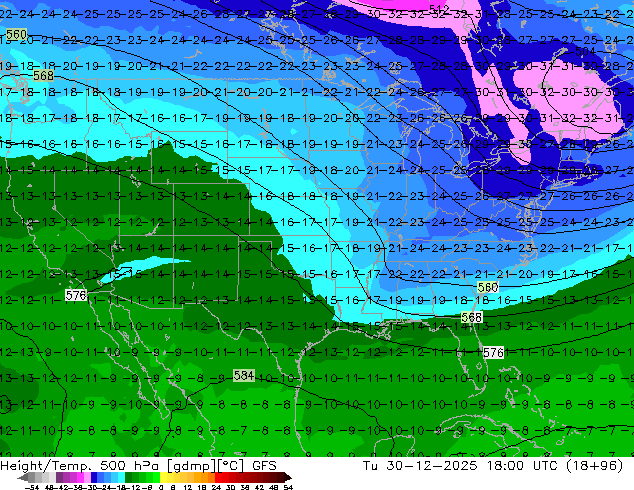The image size is (634, 490).
Task: Click the bright red swatch in the legend
Action: point(218,477)
